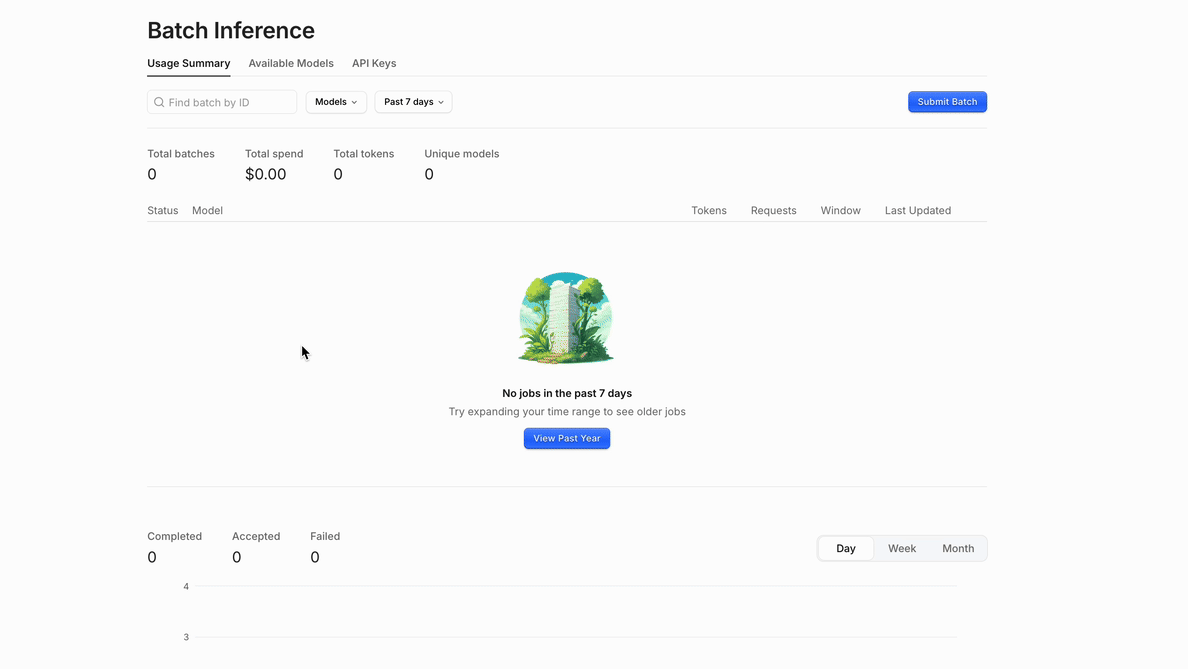Click the Window column header
Viewport: 1188px width, 669px height.
point(840,211)
